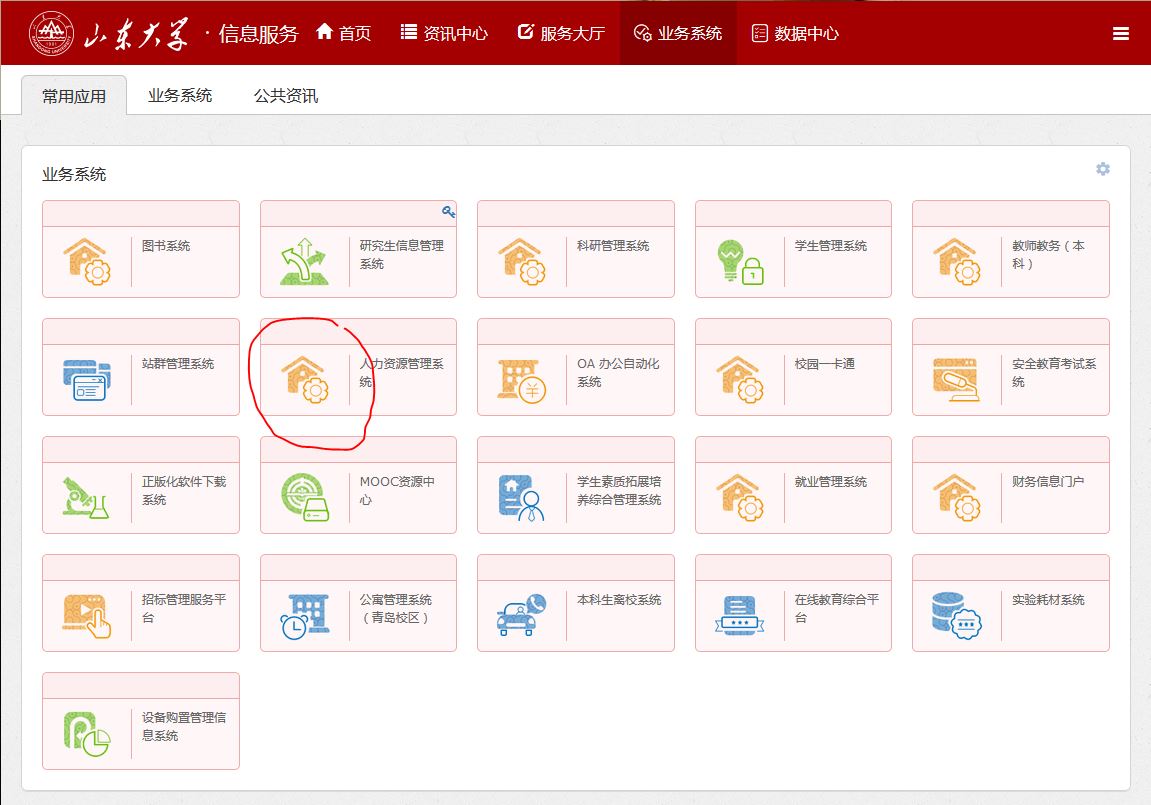Click the 实验耗材系统 database icon
The width and height of the screenshot is (1151, 805).
(956, 615)
